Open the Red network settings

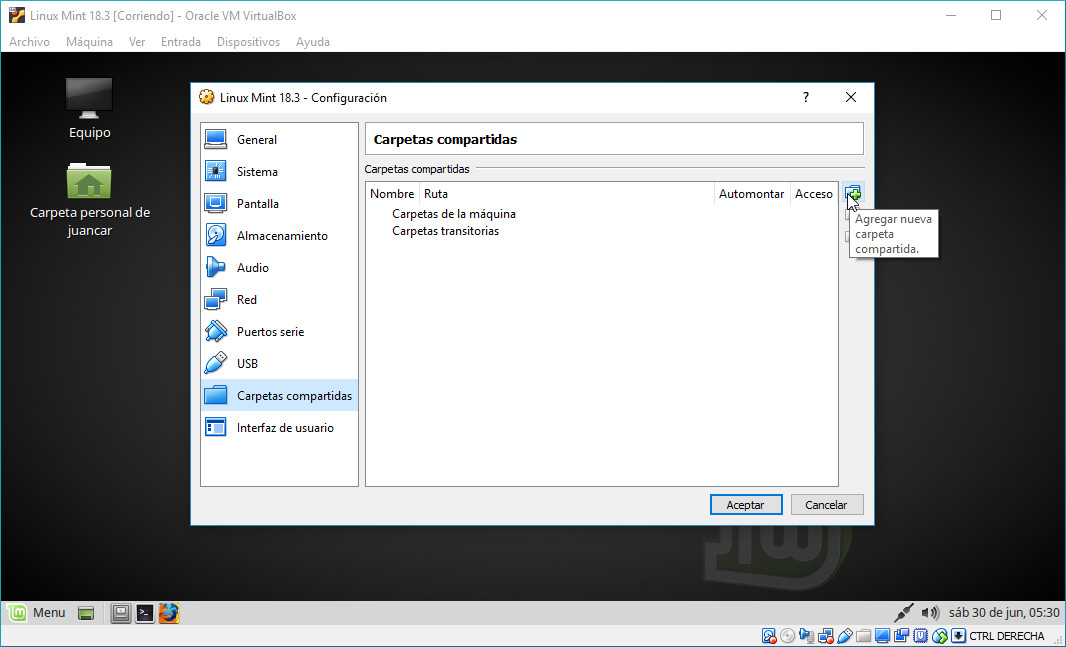tap(246, 300)
